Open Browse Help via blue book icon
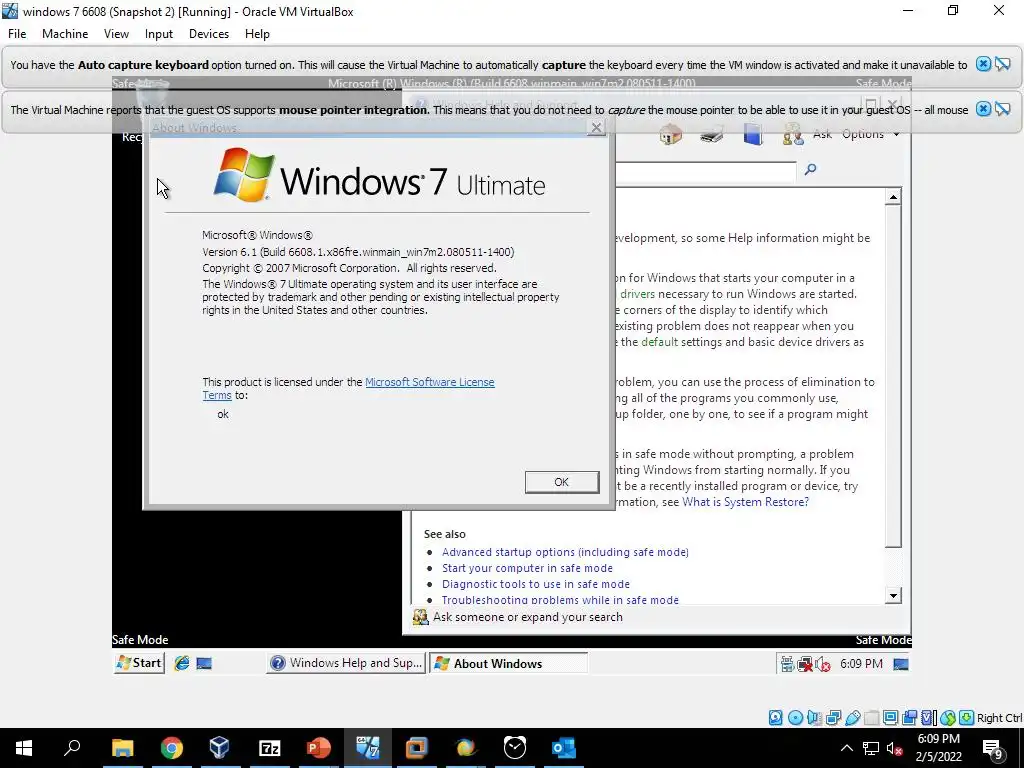Viewport: 1024px width, 768px height. 752,135
